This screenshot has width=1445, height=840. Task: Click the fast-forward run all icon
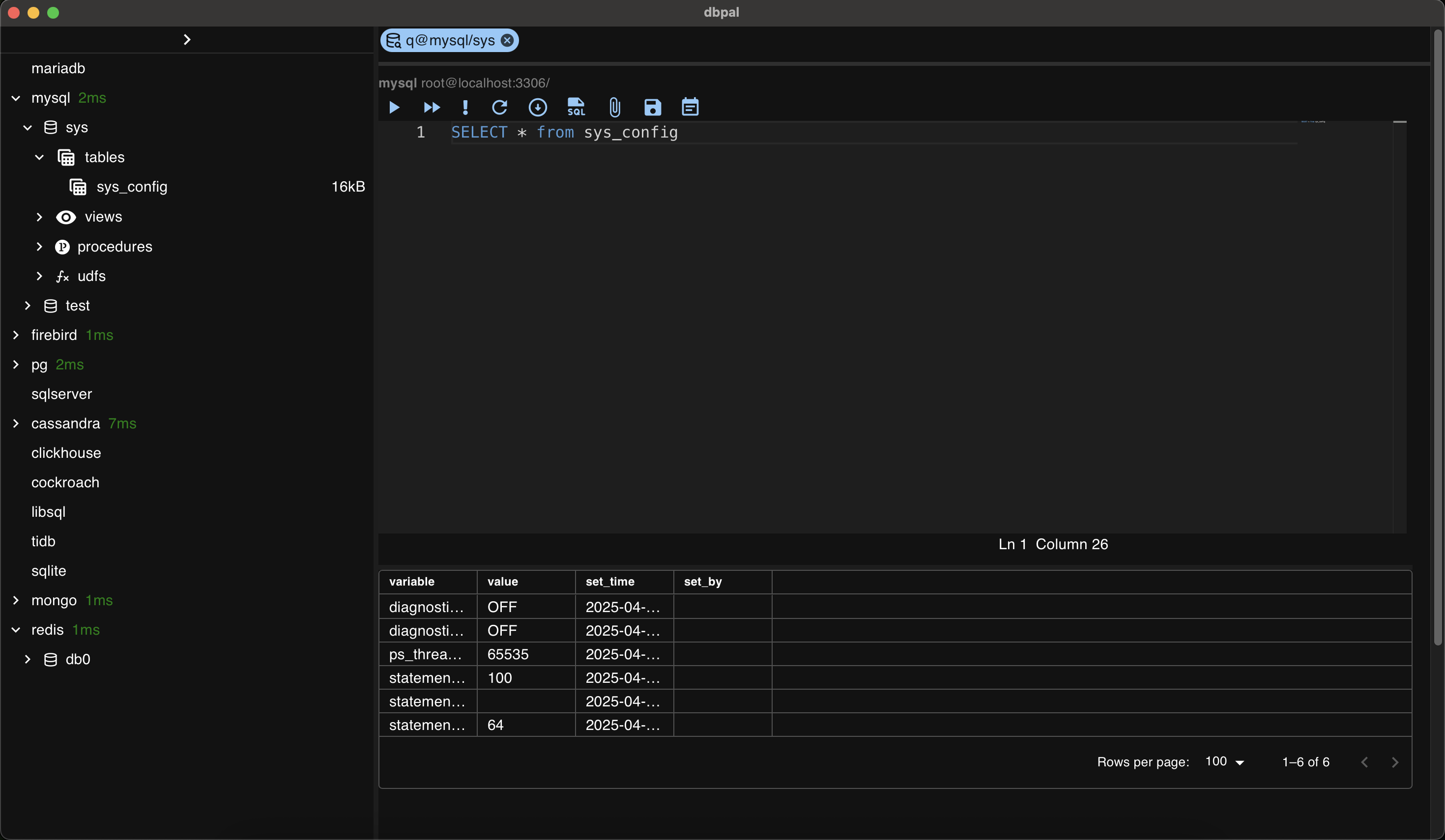(431, 107)
